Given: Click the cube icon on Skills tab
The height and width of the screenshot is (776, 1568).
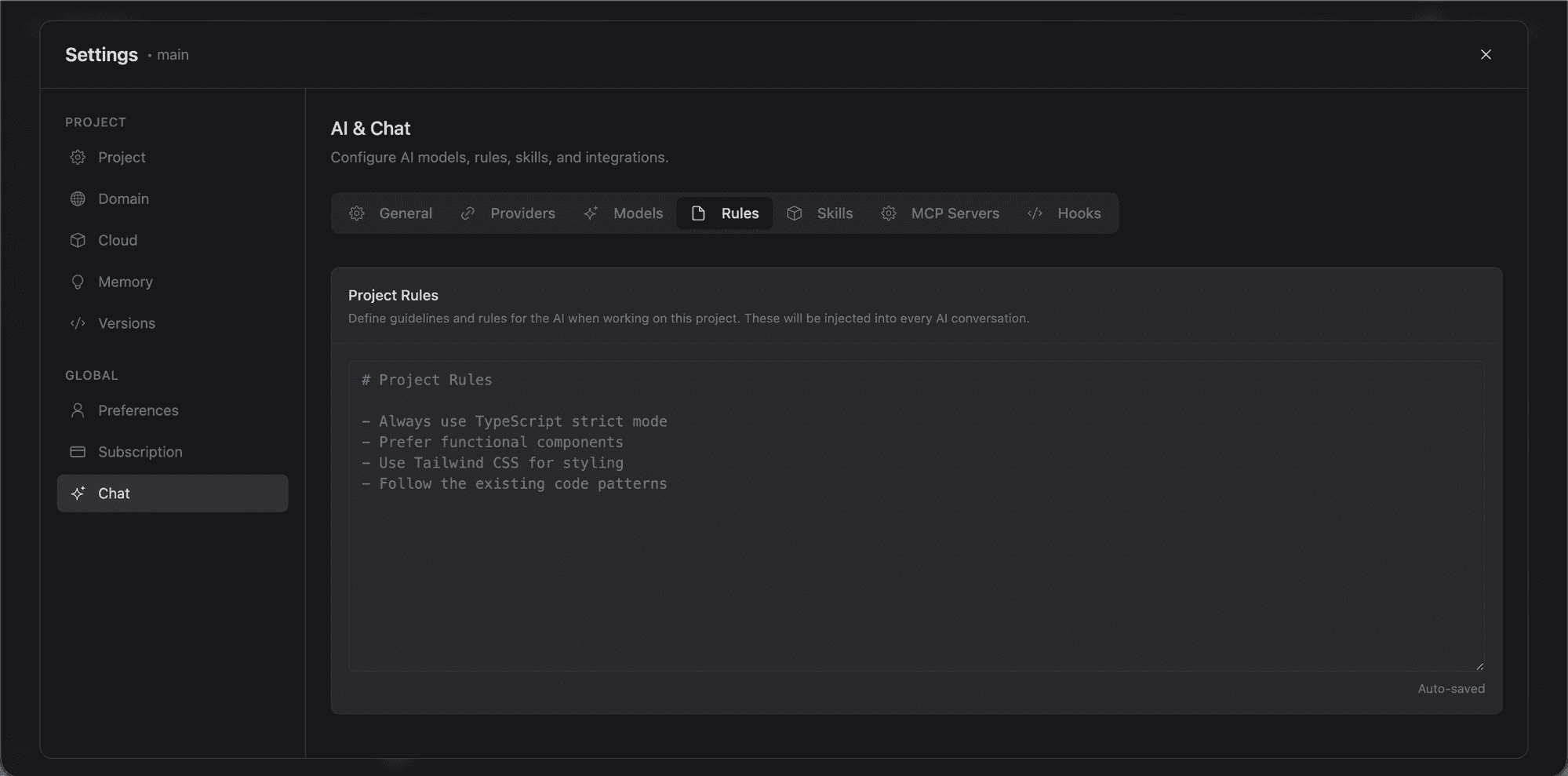Looking at the screenshot, I should coord(795,213).
